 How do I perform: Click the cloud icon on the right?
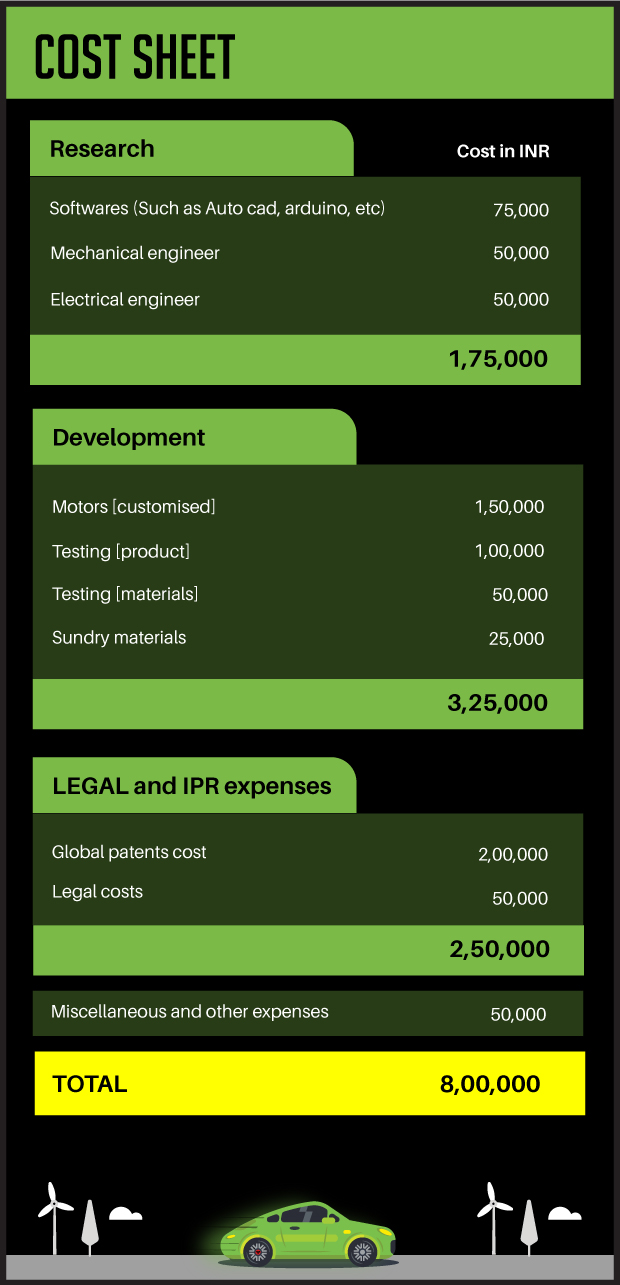[564, 1214]
